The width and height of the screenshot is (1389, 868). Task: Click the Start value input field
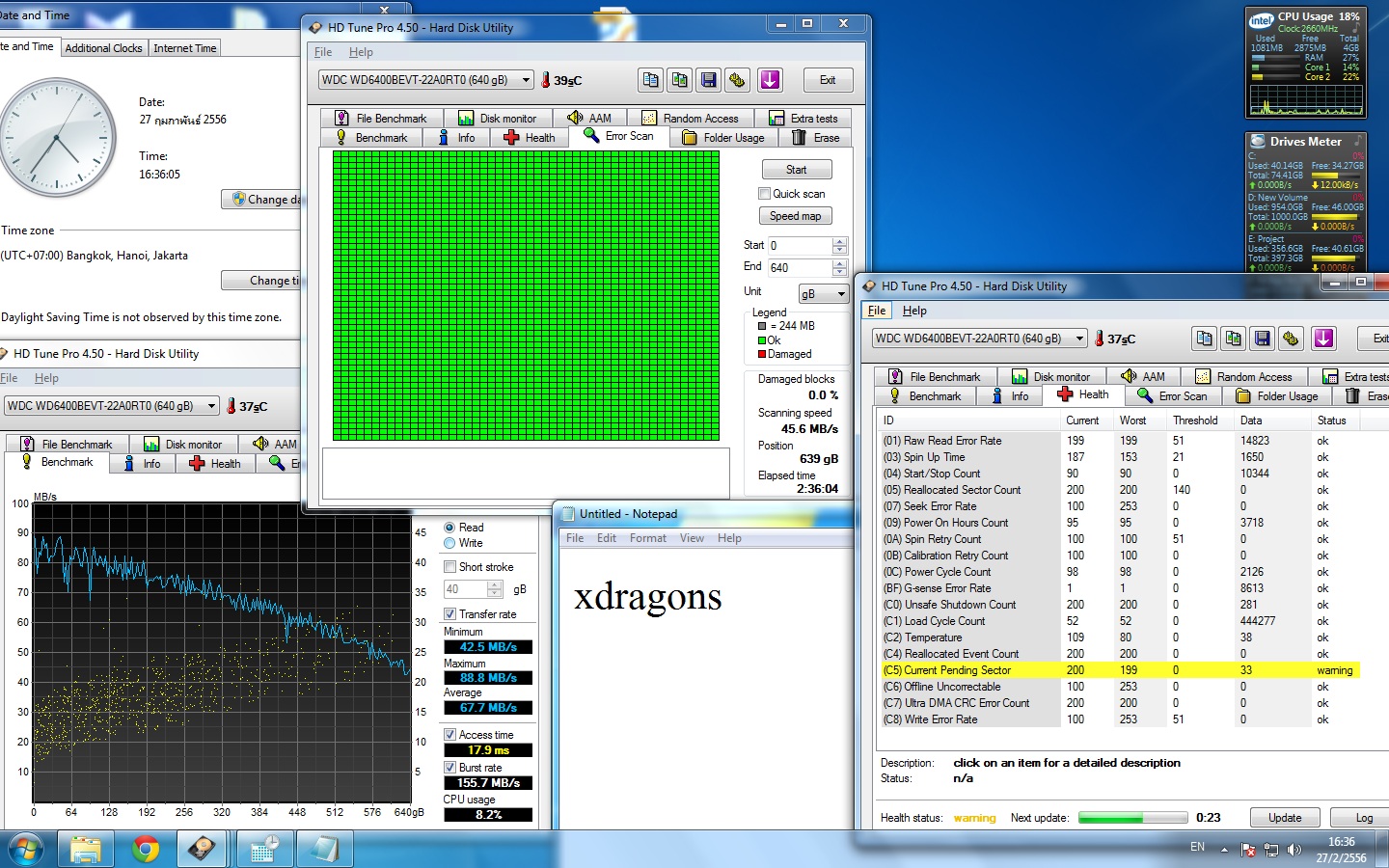point(800,246)
